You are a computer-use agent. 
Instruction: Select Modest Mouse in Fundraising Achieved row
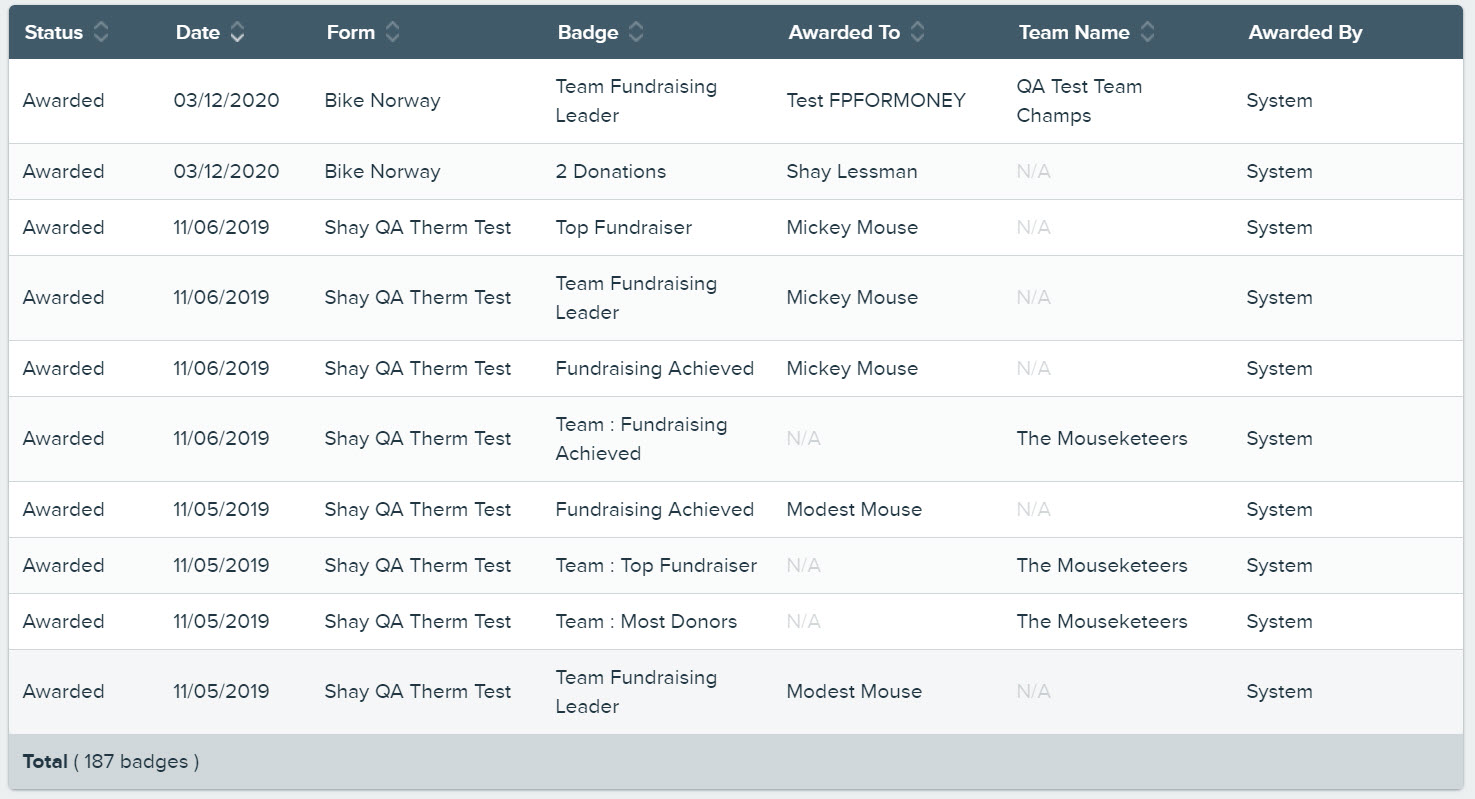854,509
